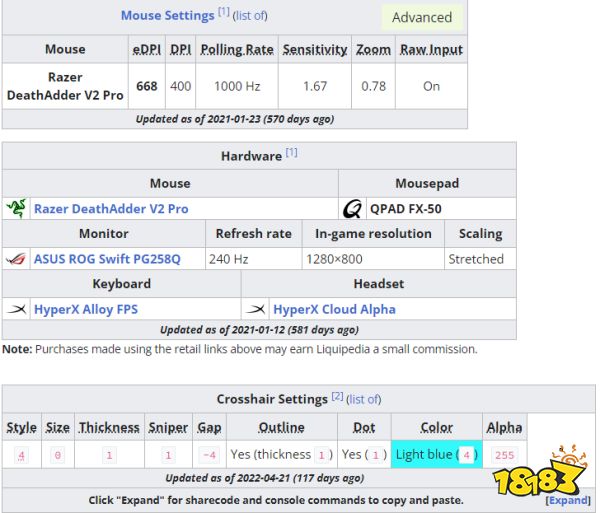Image resolution: width=600 pixels, height=513 pixels.
Task: Select the 1280×800 resolution value
Action: [x=334, y=259]
